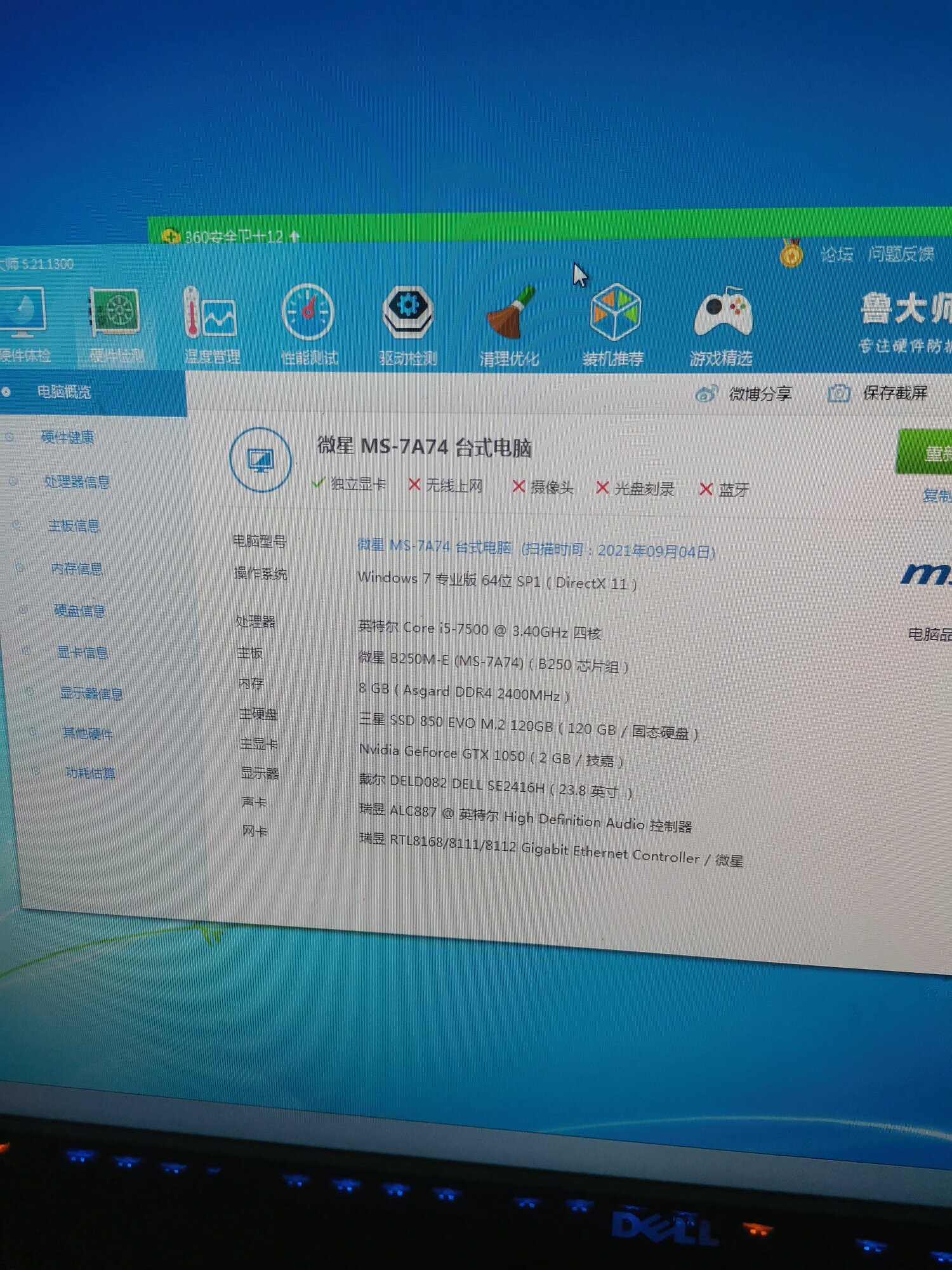Screen dimensions: 952x1270
Task: Select 电脑概览 in the sidebar
Action: point(63,392)
